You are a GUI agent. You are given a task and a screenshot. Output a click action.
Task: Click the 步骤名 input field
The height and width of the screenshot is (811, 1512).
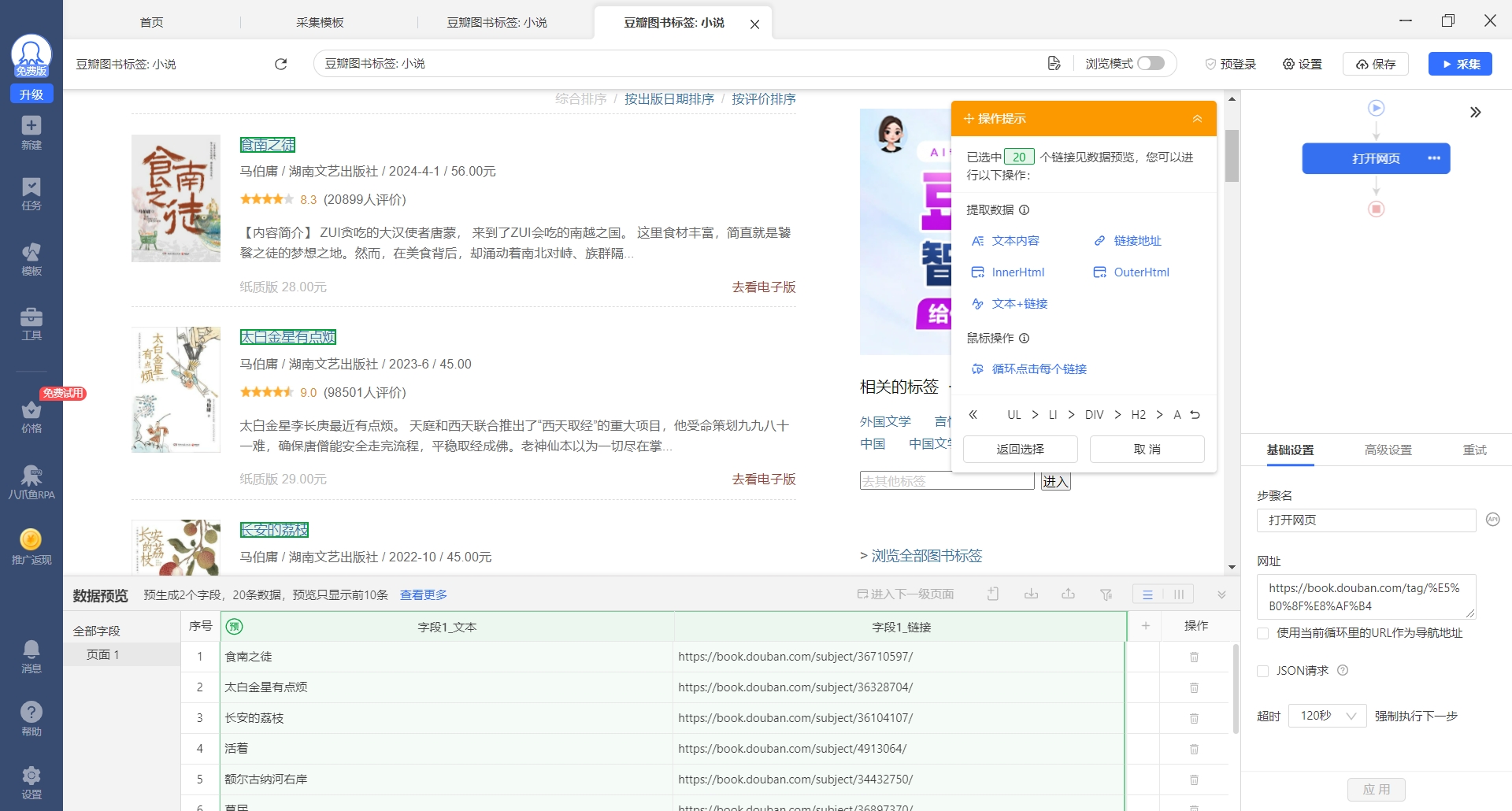point(1366,520)
